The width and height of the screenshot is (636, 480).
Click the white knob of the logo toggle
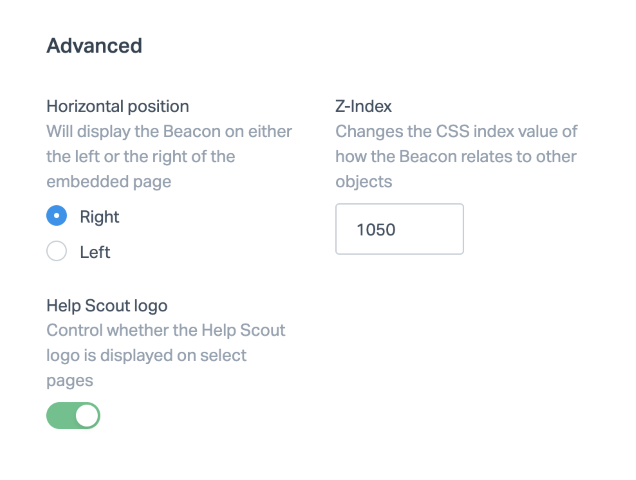tap(87, 415)
